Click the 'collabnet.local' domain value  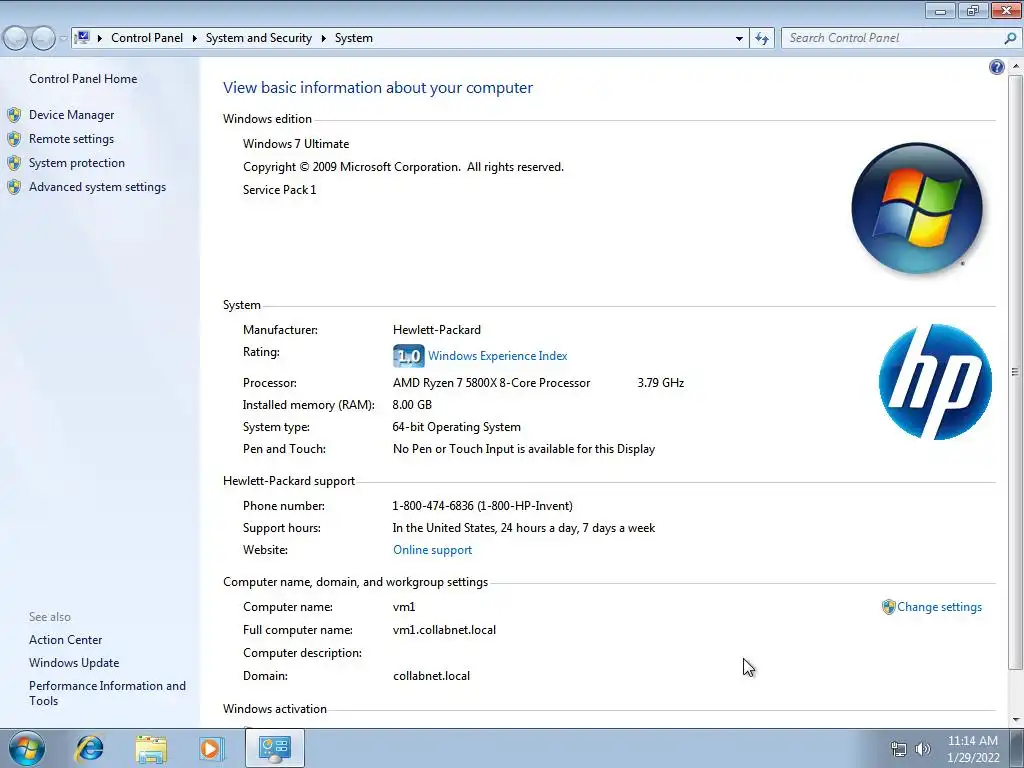pyautogui.click(x=431, y=676)
